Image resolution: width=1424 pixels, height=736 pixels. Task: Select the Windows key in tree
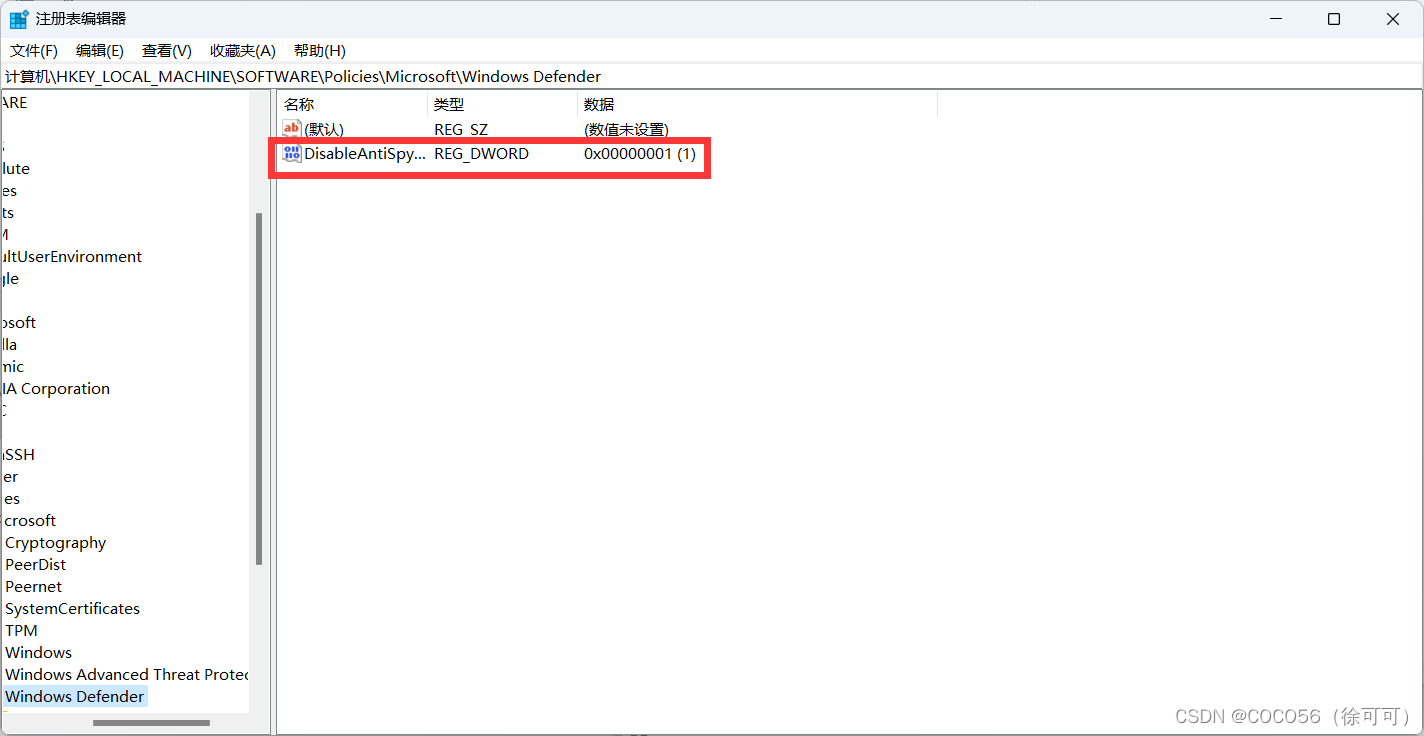point(38,652)
